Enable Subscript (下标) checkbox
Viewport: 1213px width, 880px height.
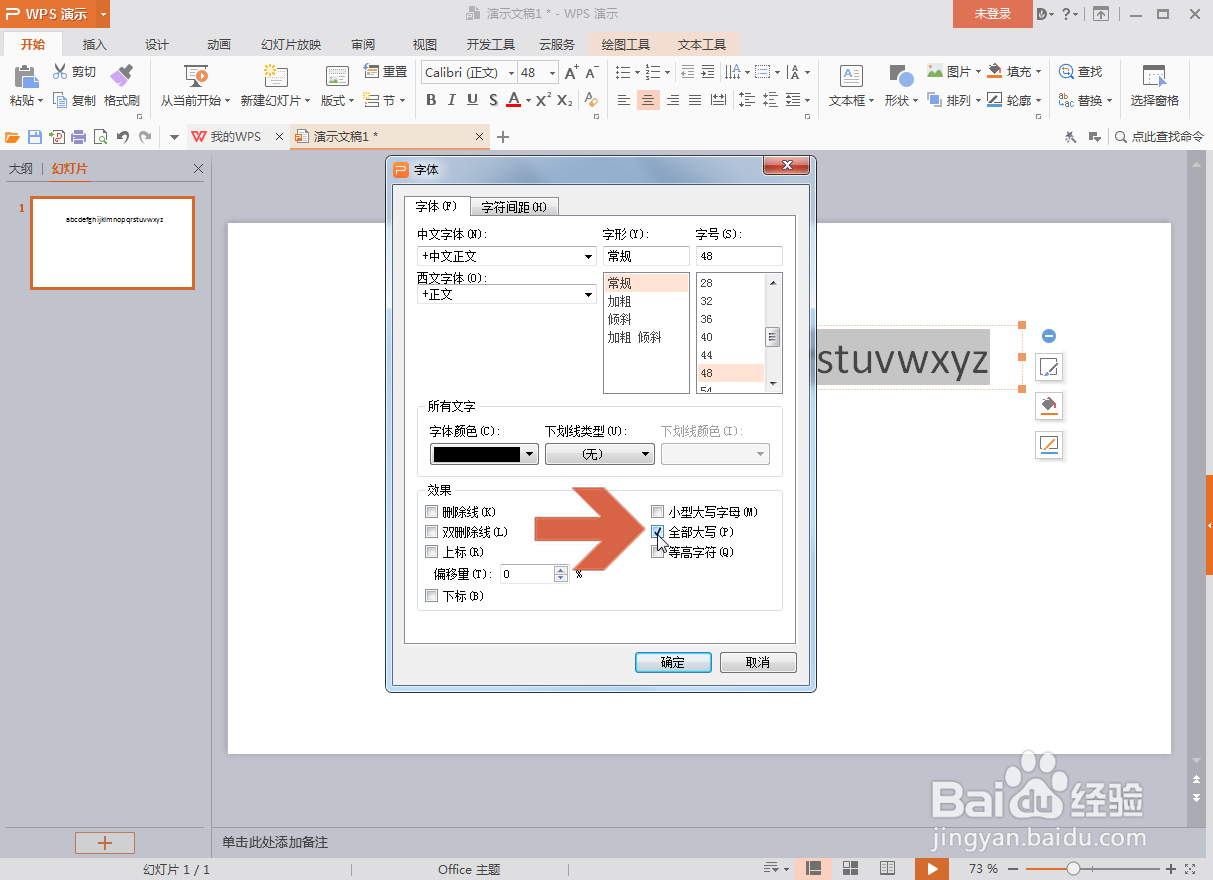coord(432,596)
